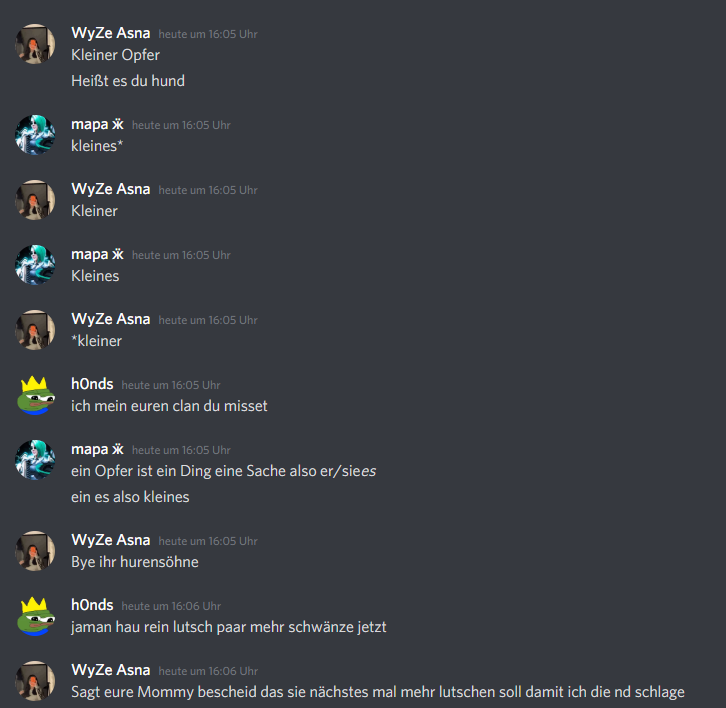Click the mapa username above "Kleines"
Viewport: 726px width, 708px height.
[x=97, y=255]
